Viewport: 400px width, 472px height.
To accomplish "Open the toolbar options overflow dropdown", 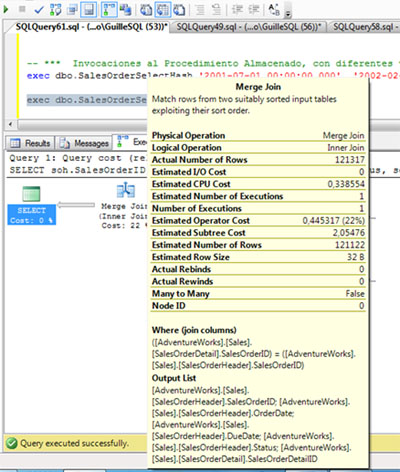I will coord(288,11).
